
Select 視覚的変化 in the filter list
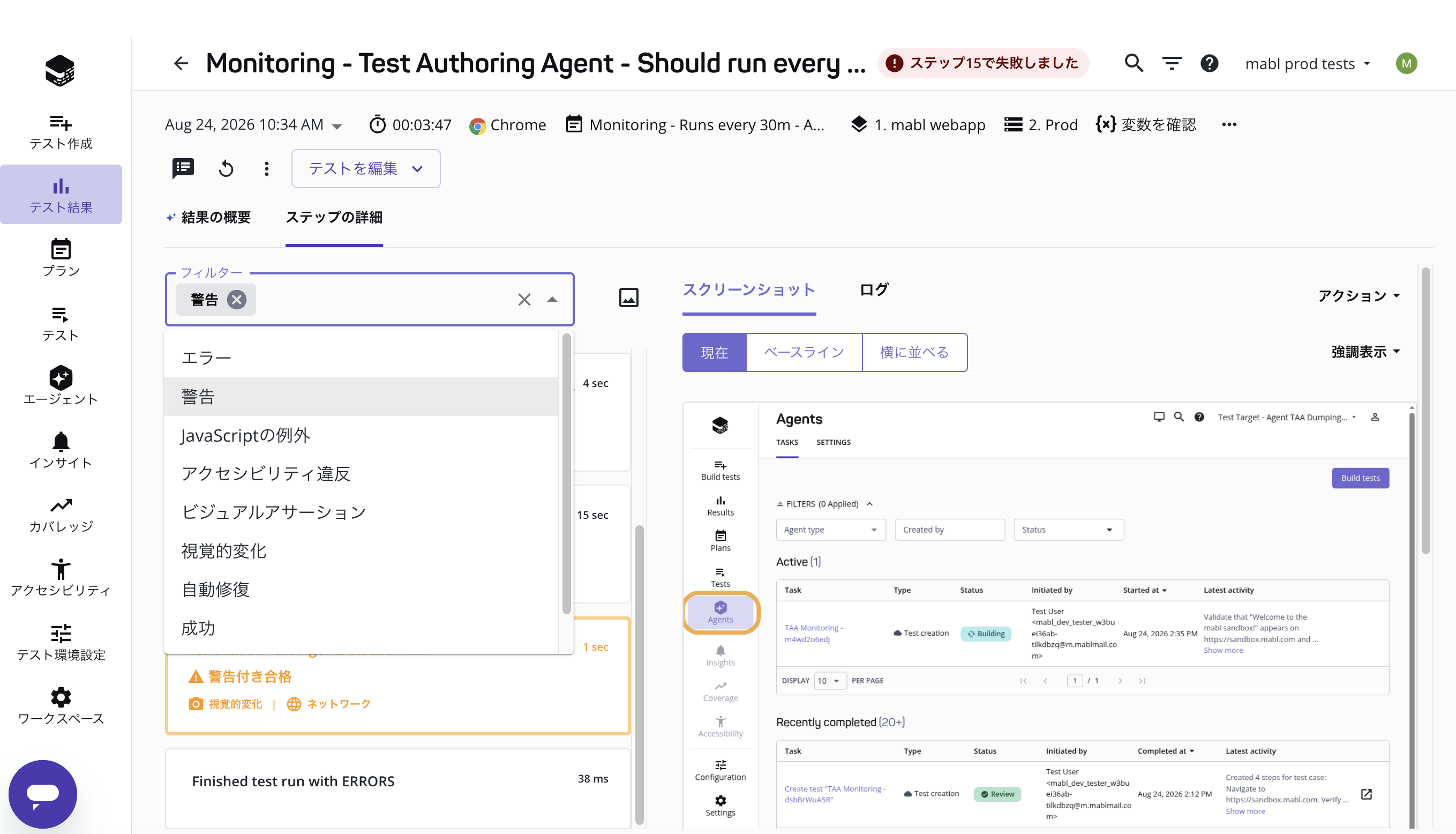point(361,551)
